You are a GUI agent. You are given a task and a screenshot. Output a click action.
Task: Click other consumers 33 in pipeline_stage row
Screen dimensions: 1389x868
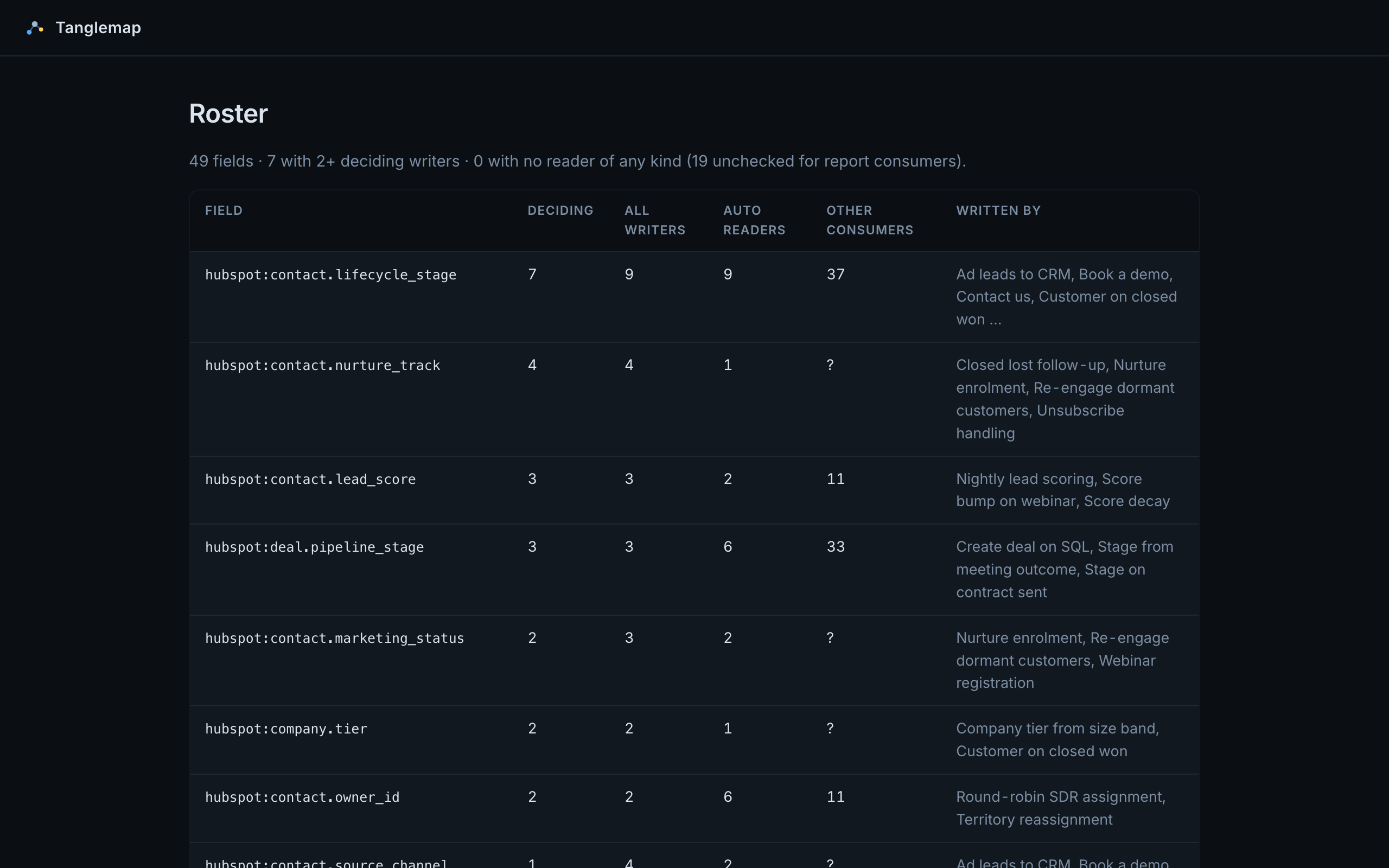tap(836, 546)
